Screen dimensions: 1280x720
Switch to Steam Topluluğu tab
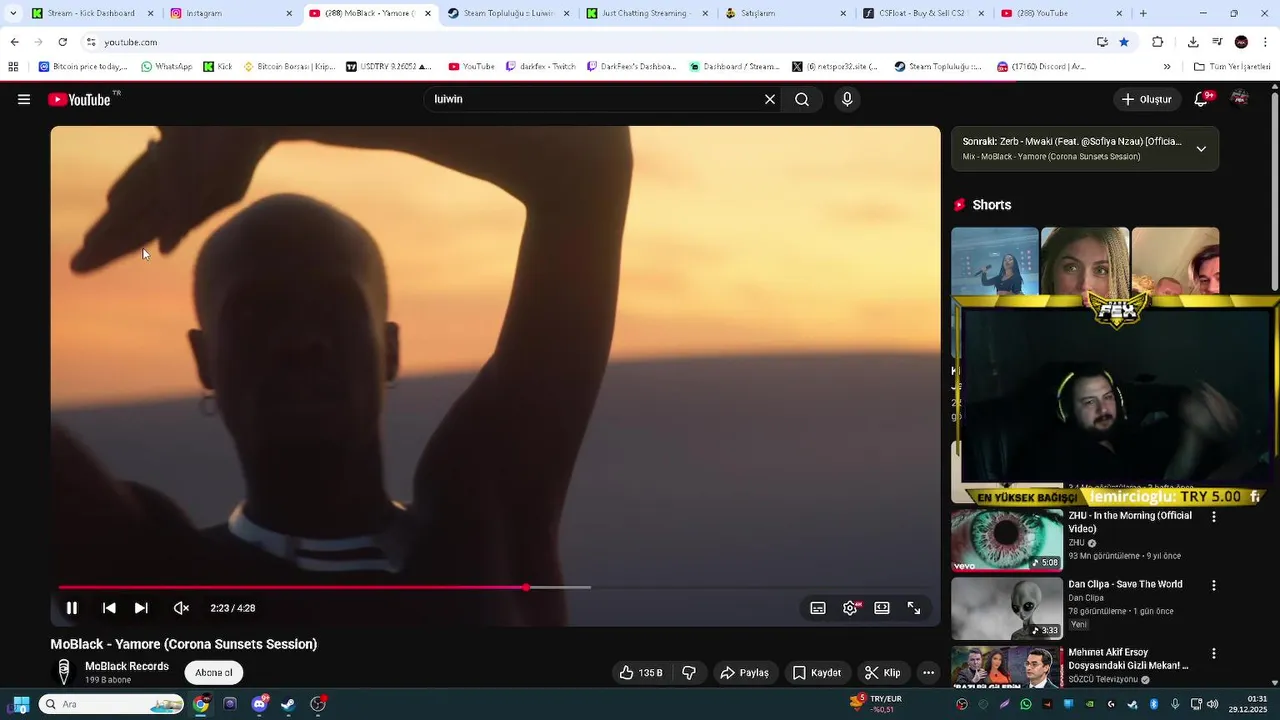508,14
